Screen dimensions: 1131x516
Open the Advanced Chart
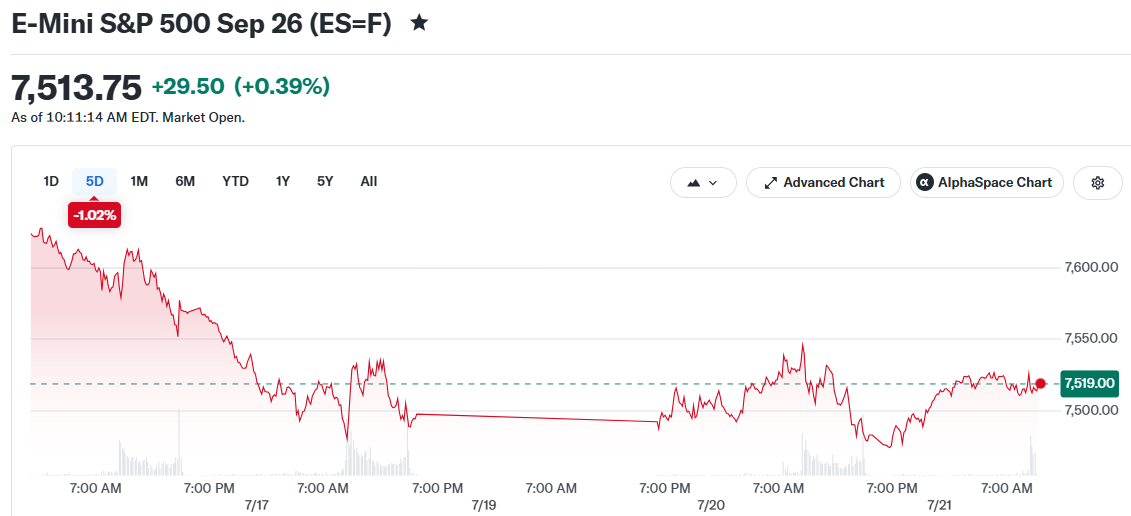coord(823,183)
